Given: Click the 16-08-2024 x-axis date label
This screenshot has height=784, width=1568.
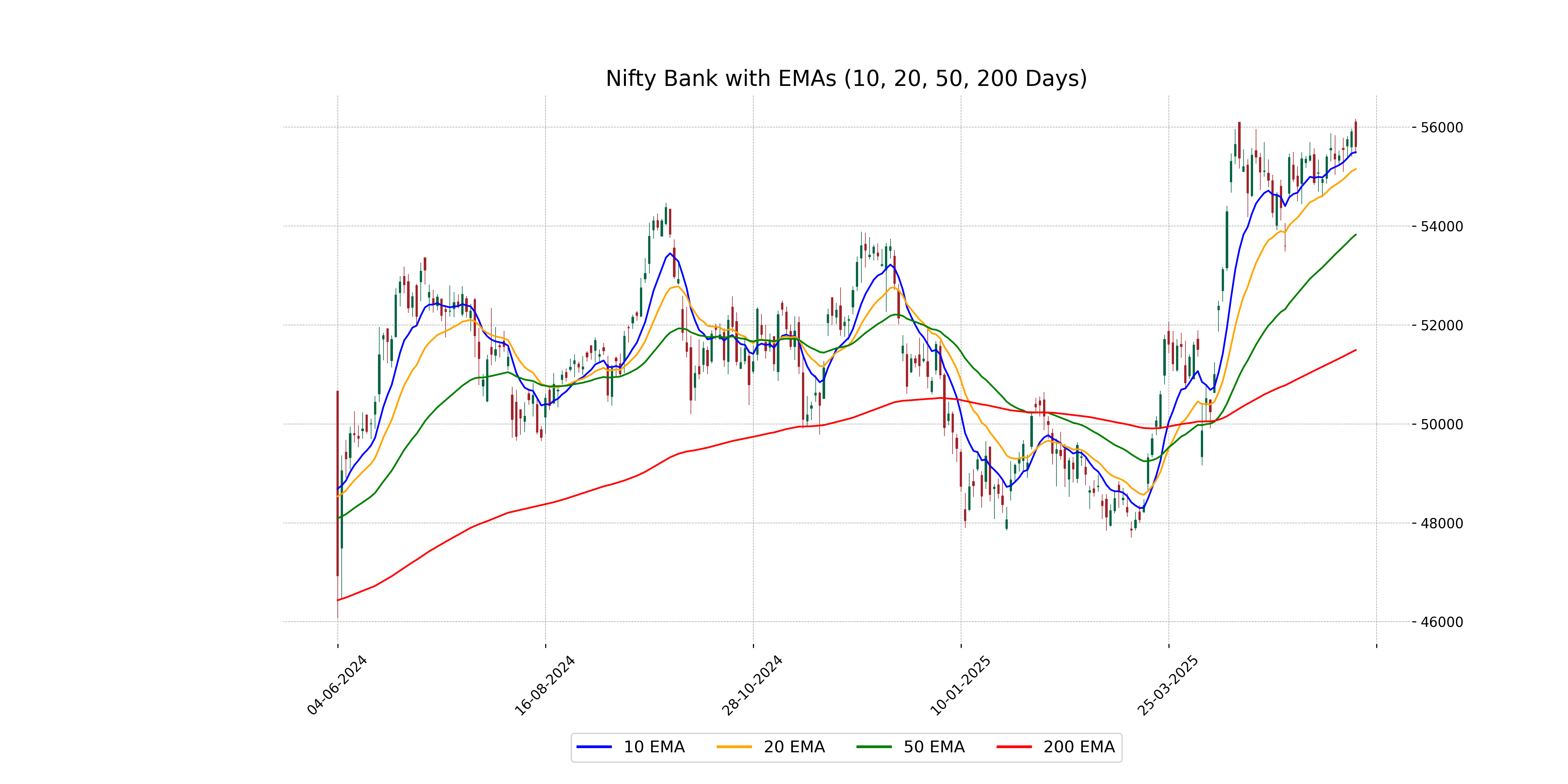Looking at the screenshot, I should click(x=545, y=685).
